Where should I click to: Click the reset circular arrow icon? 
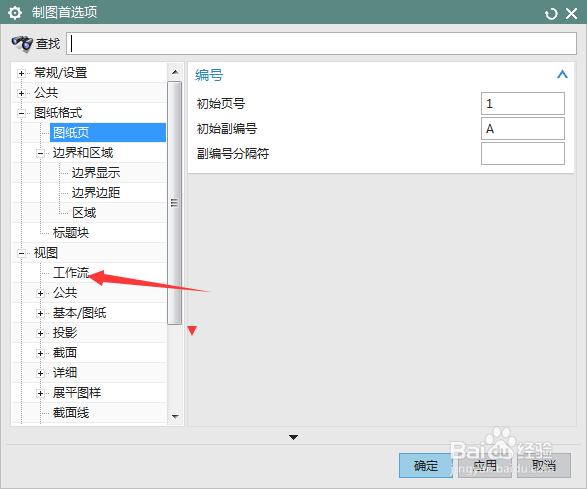pyautogui.click(x=551, y=14)
